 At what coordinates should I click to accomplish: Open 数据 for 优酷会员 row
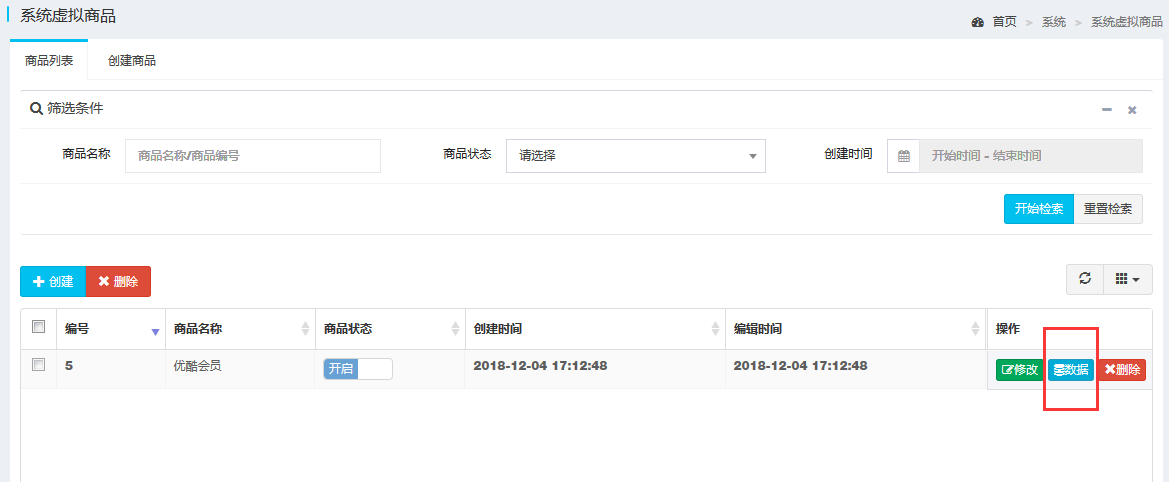point(1071,370)
